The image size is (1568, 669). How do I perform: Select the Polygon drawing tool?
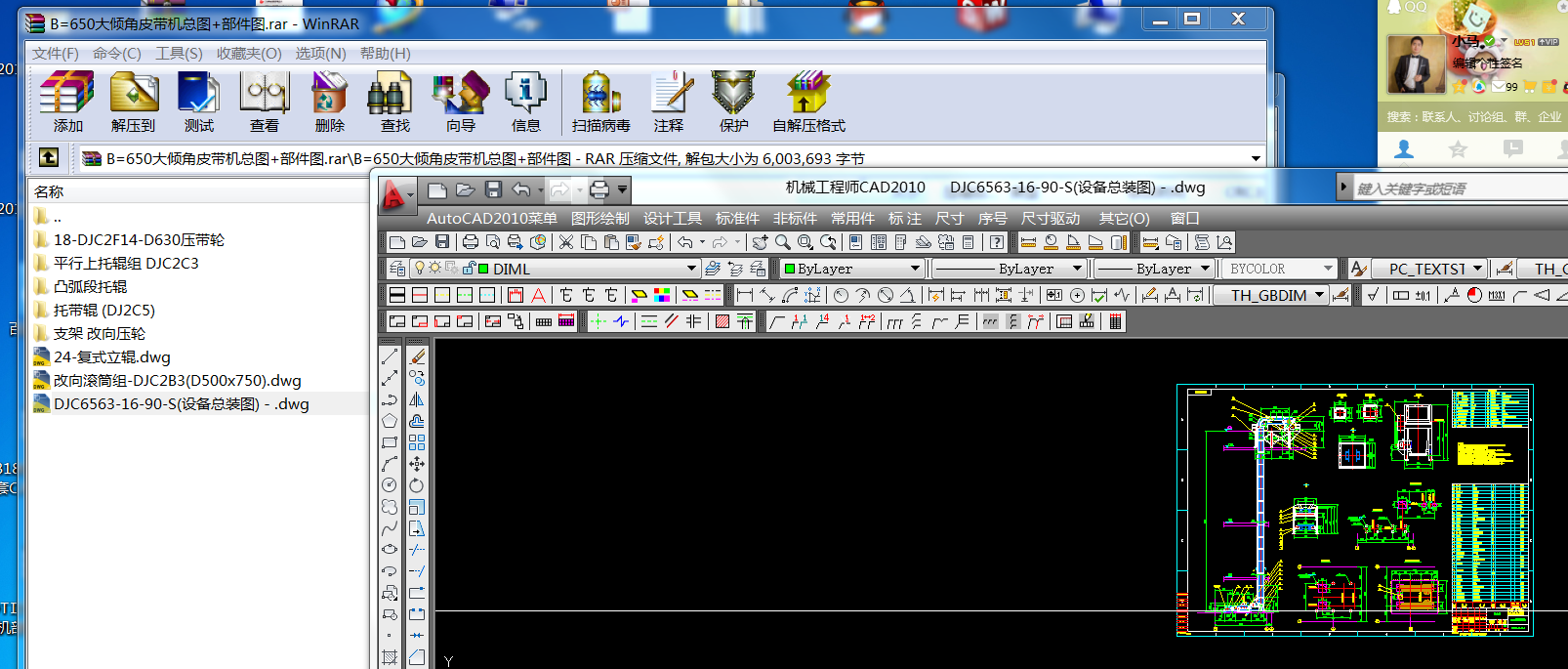point(390,421)
